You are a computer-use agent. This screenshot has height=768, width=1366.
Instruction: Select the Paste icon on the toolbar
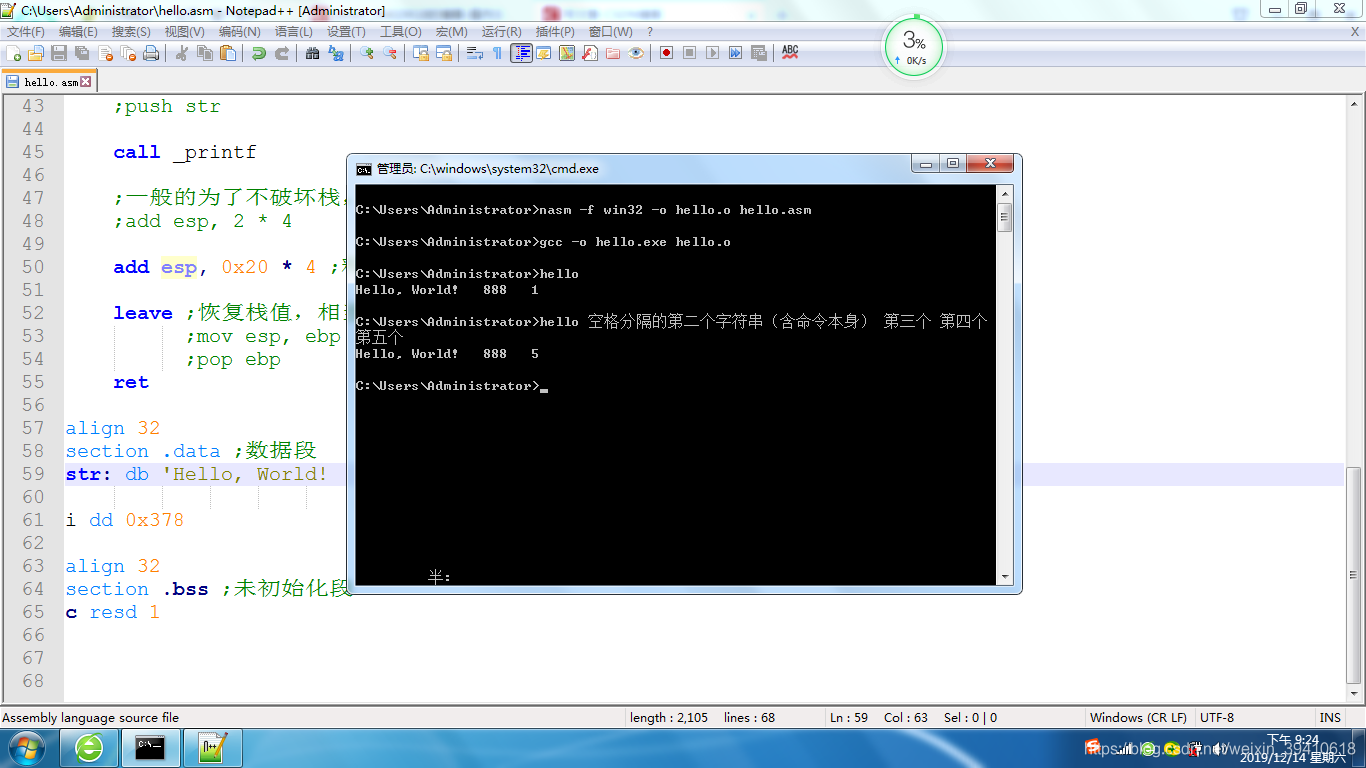pos(228,53)
